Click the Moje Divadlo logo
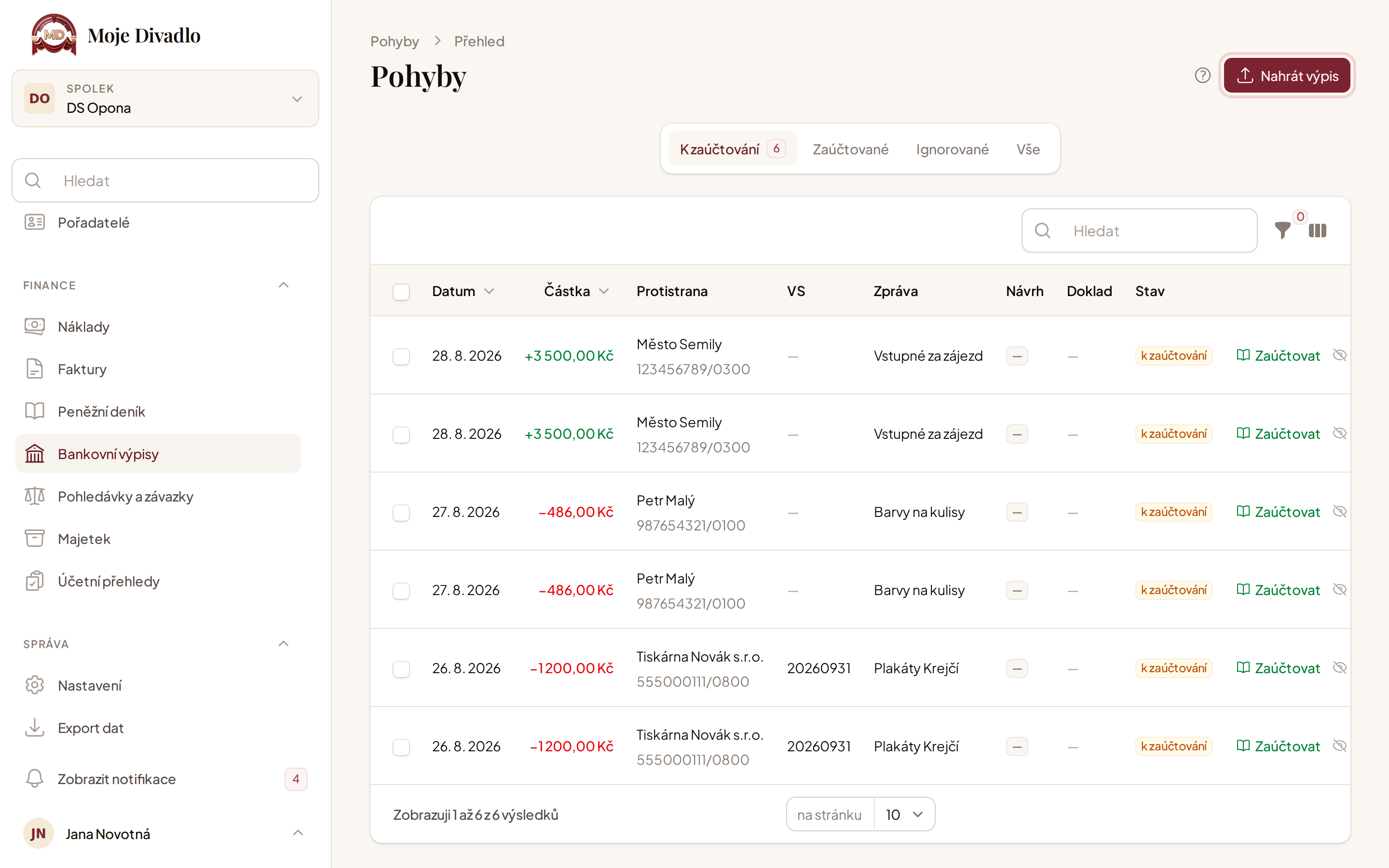 click(x=54, y=35)
